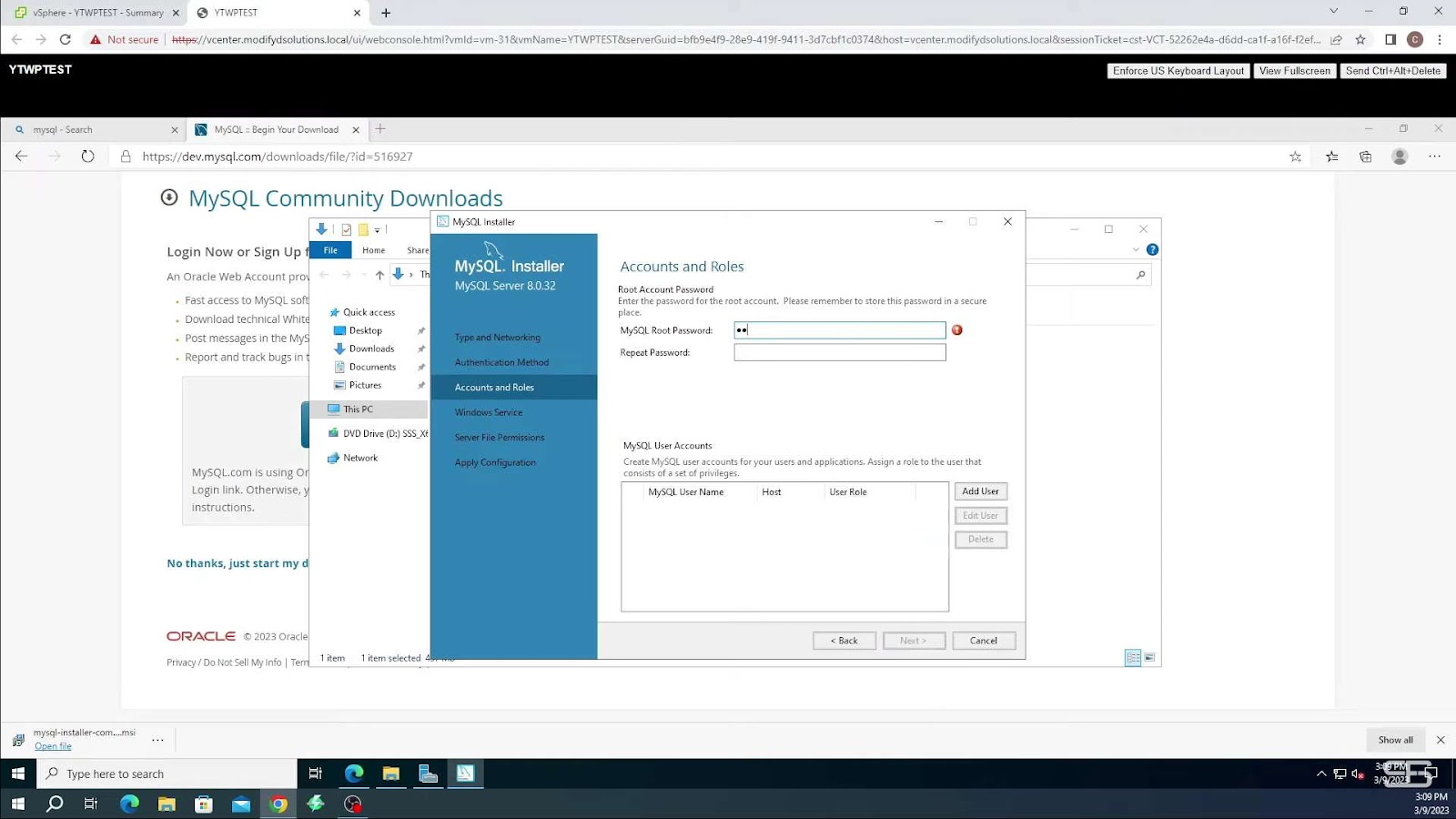Select DVD Drive (D:) in File Explorer
Viewport: 1456px width, 819px height.
pos(378,434)
